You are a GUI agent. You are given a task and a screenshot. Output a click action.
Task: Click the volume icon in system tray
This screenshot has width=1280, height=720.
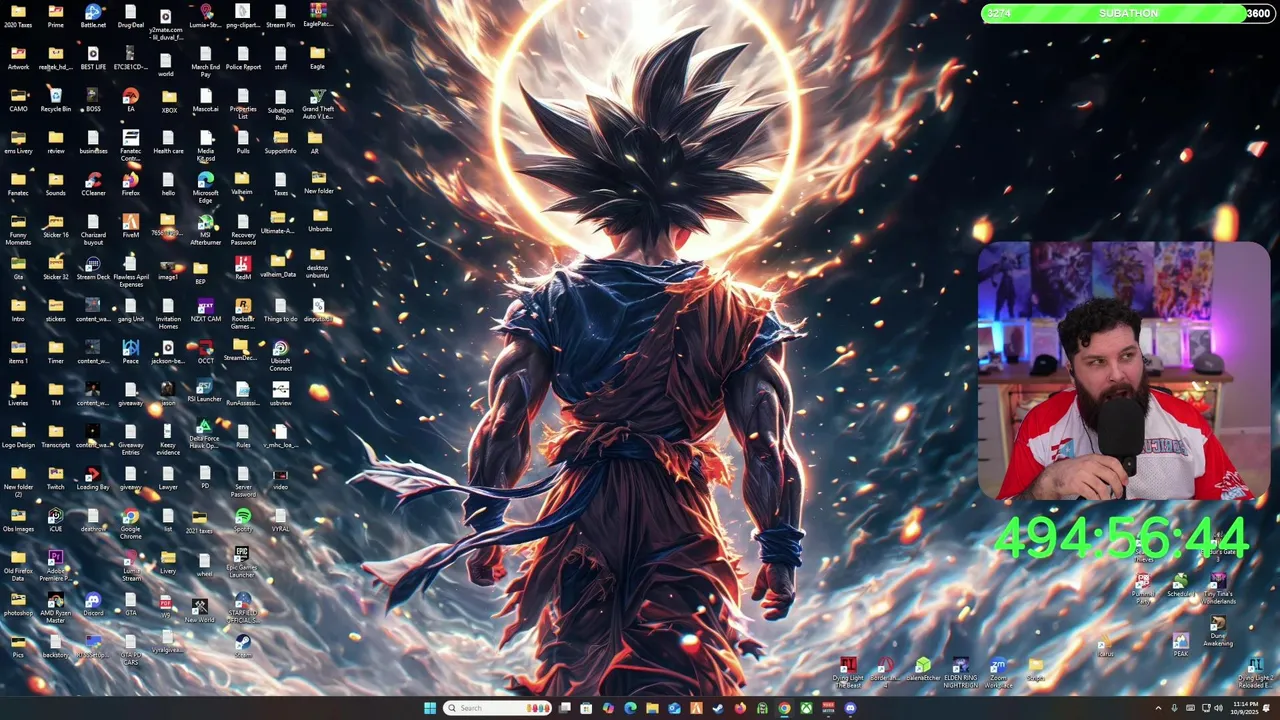pyautogui.click(x=1218, y=708)
